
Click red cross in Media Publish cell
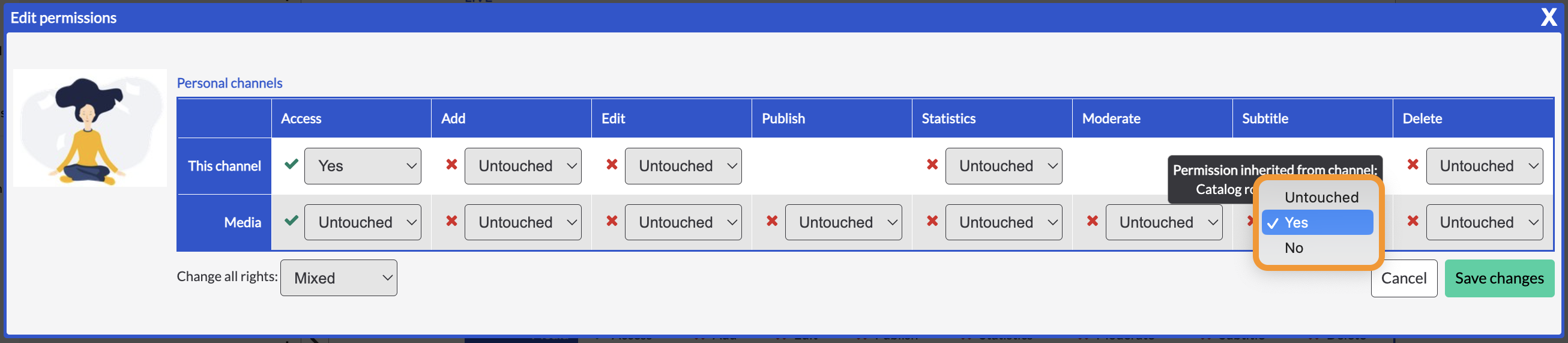(x=772, y=220)
